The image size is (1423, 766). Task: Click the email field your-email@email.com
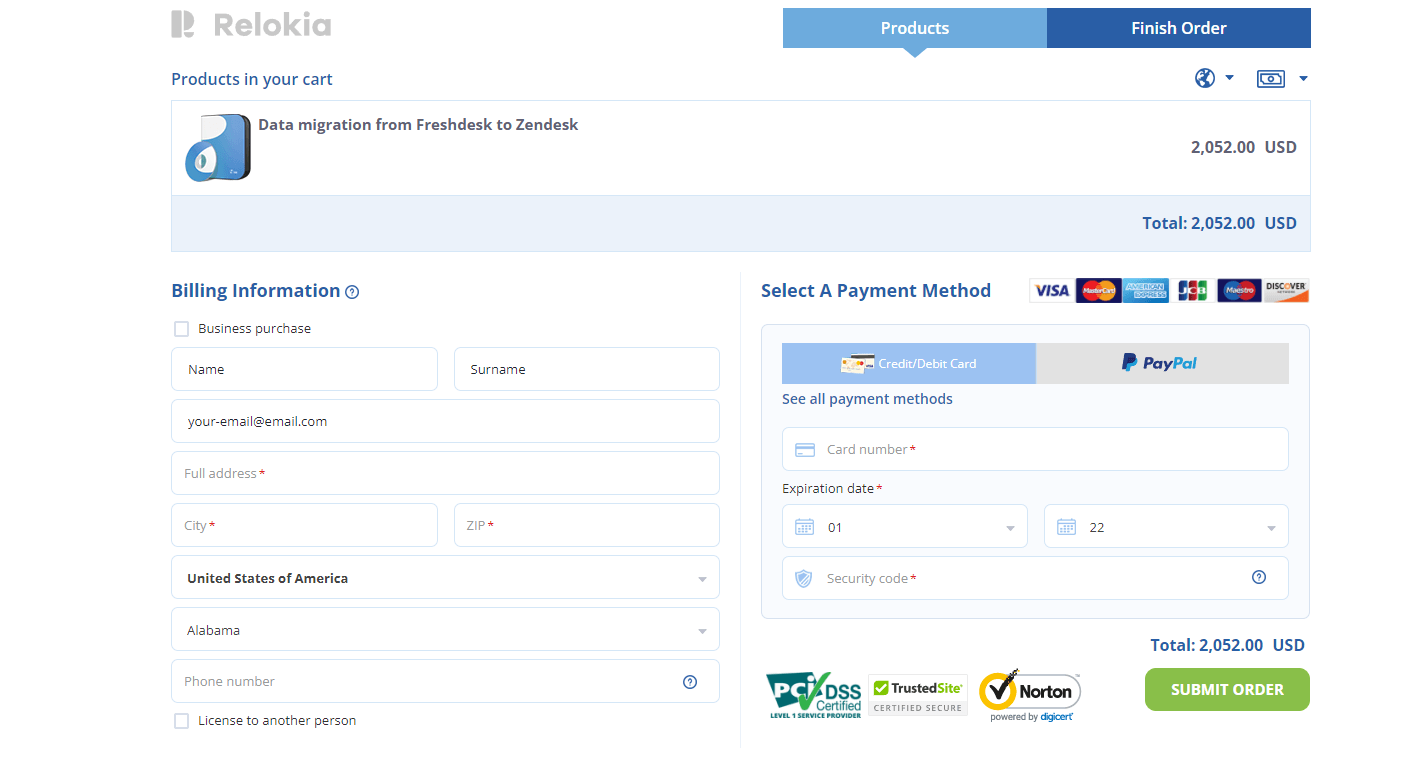click(445, 421)
